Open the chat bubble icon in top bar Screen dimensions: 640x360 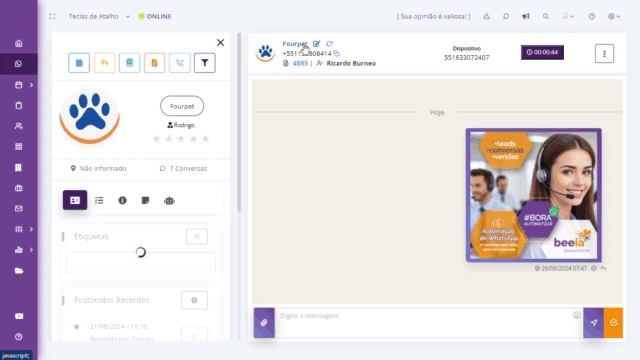tap(506, 16)
